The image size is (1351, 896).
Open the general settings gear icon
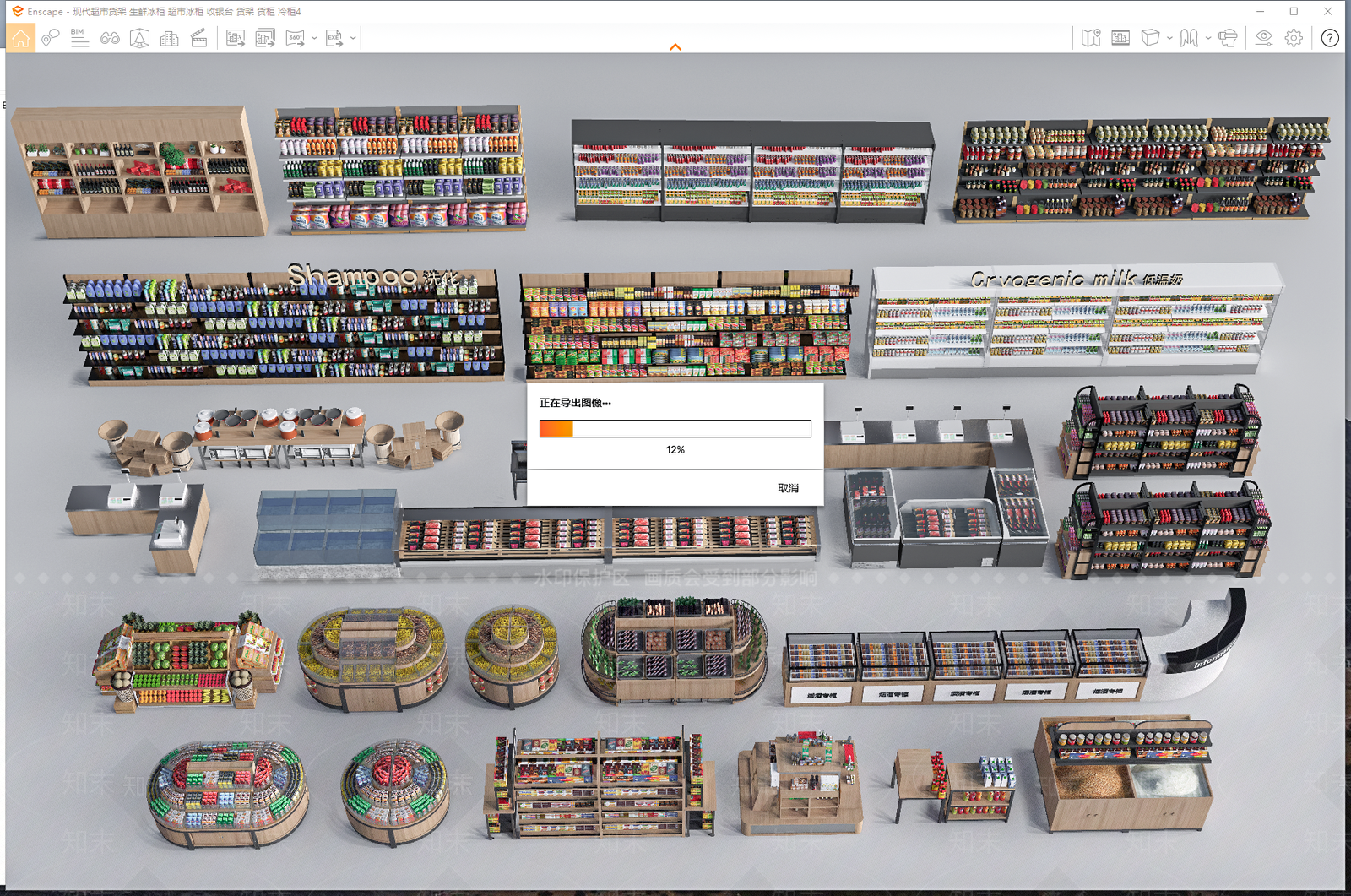(1294, 38)
